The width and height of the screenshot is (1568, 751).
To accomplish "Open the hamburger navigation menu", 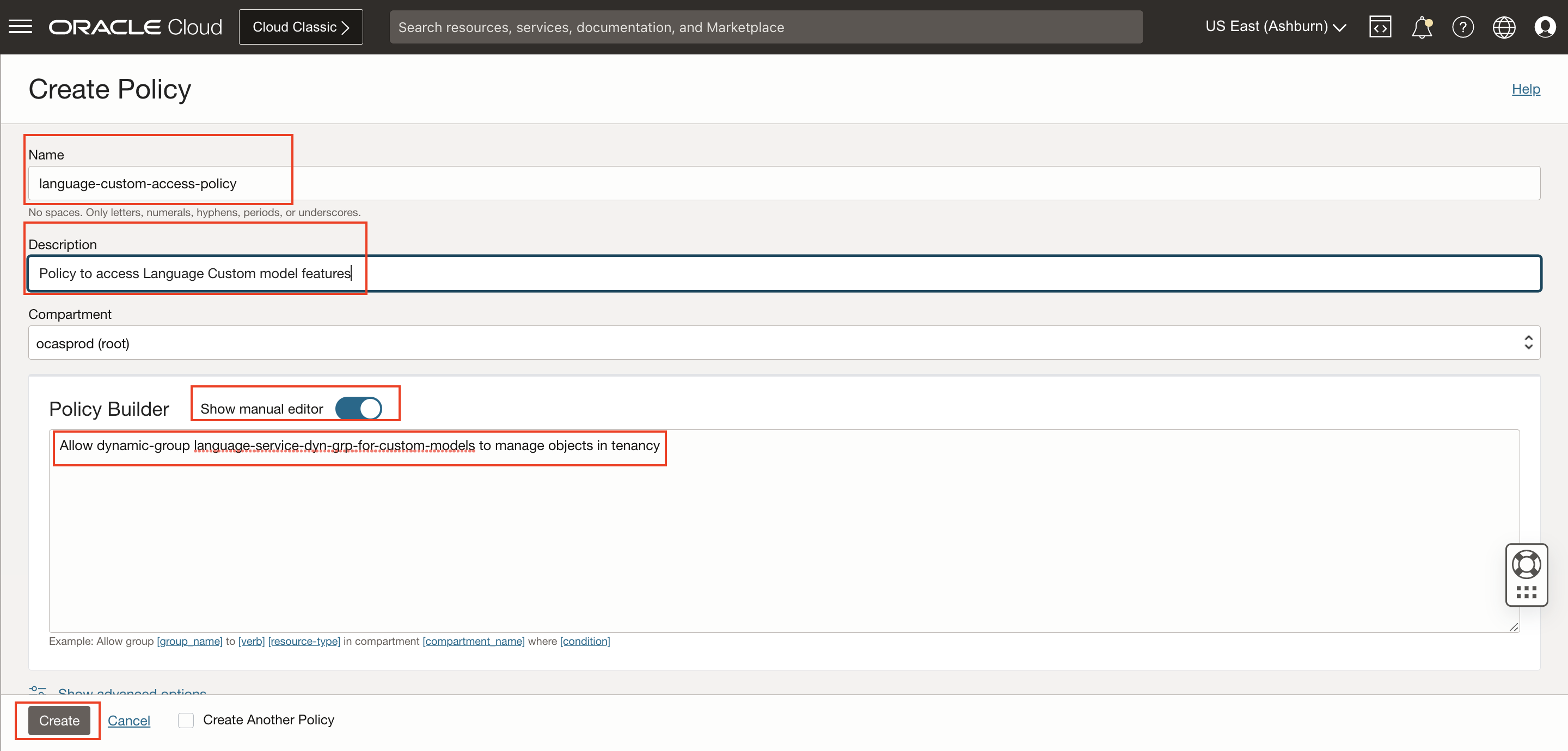I will tap(20, 27).
